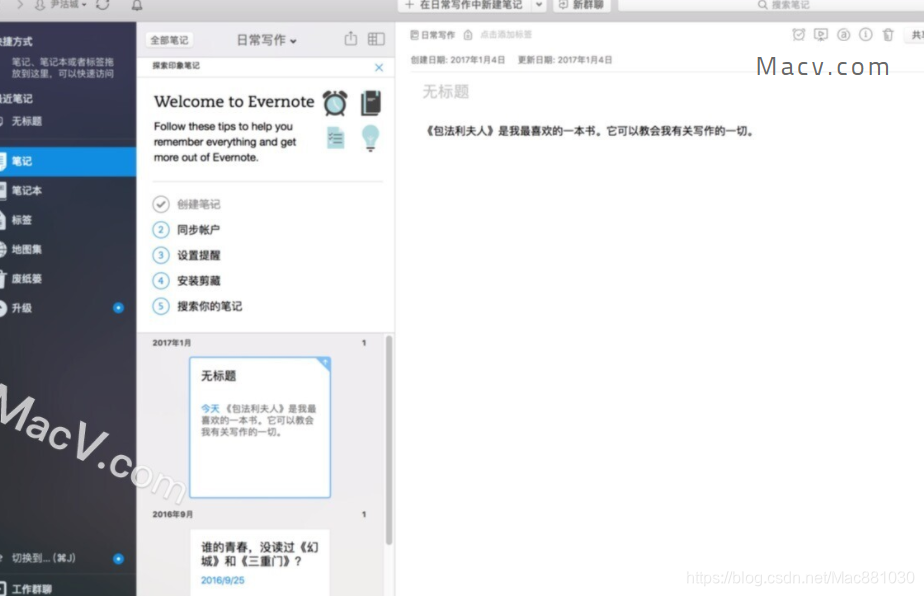This screenshot has height=596, width=924.
Task: Open the notifications bell icon
Action: click(x=137, y=5)
